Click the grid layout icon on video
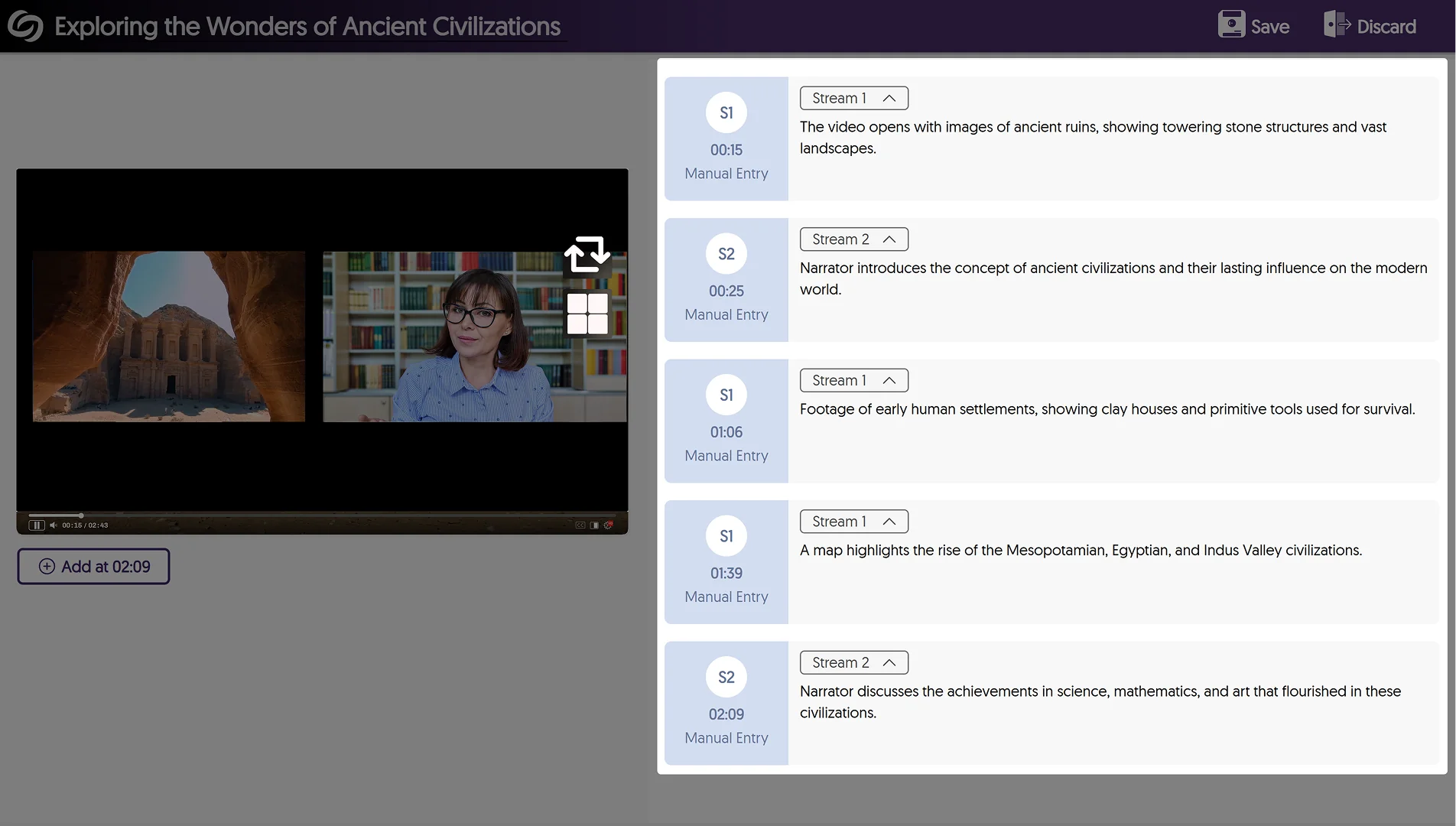 [x=587, y=314]
